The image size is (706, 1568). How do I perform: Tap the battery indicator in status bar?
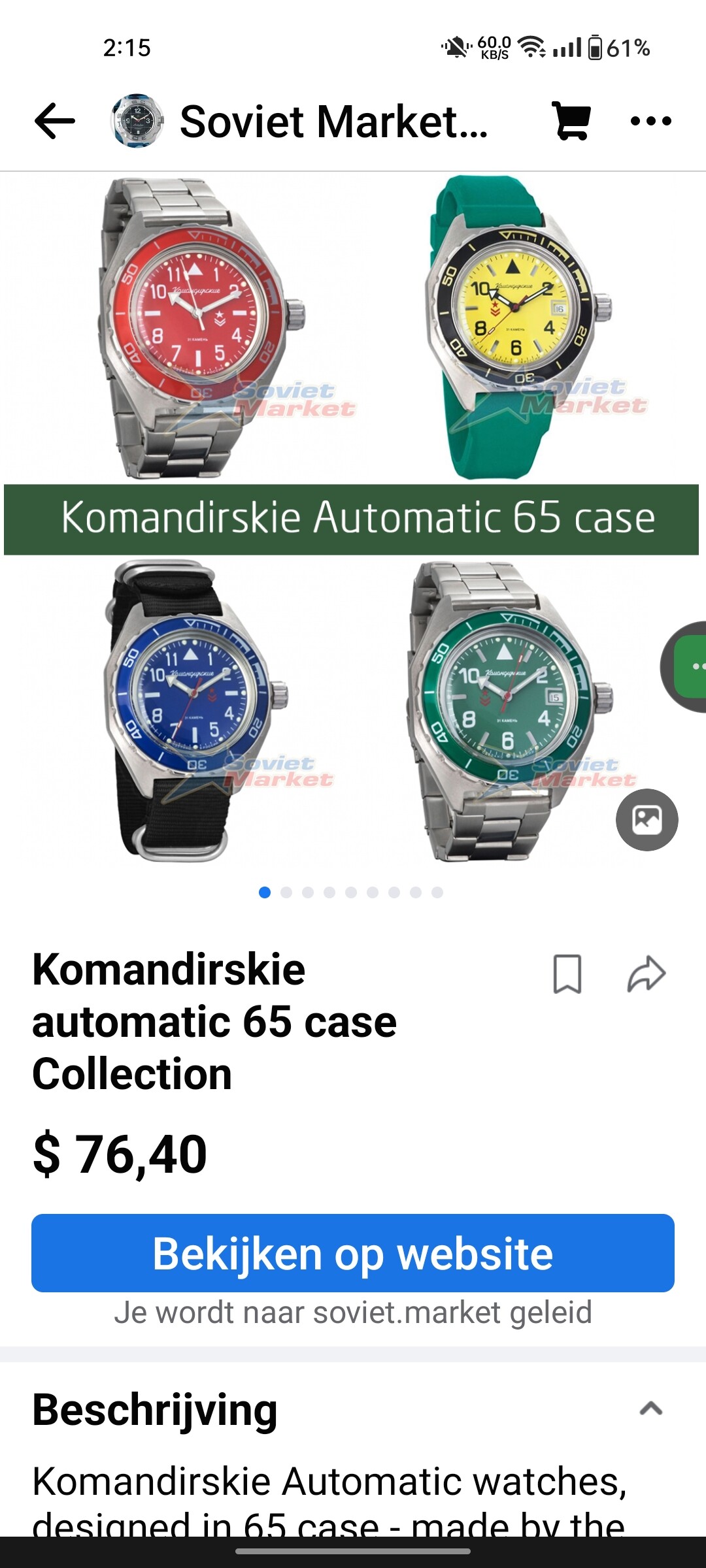pyautogui.click(x=595, y=48)
